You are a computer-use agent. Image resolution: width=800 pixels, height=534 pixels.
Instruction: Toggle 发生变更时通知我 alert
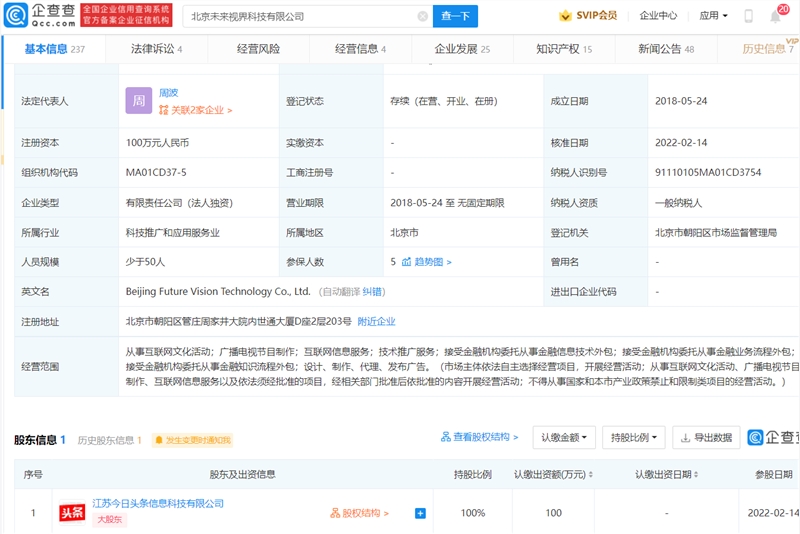pyautogui.click(x=192, y=440)
